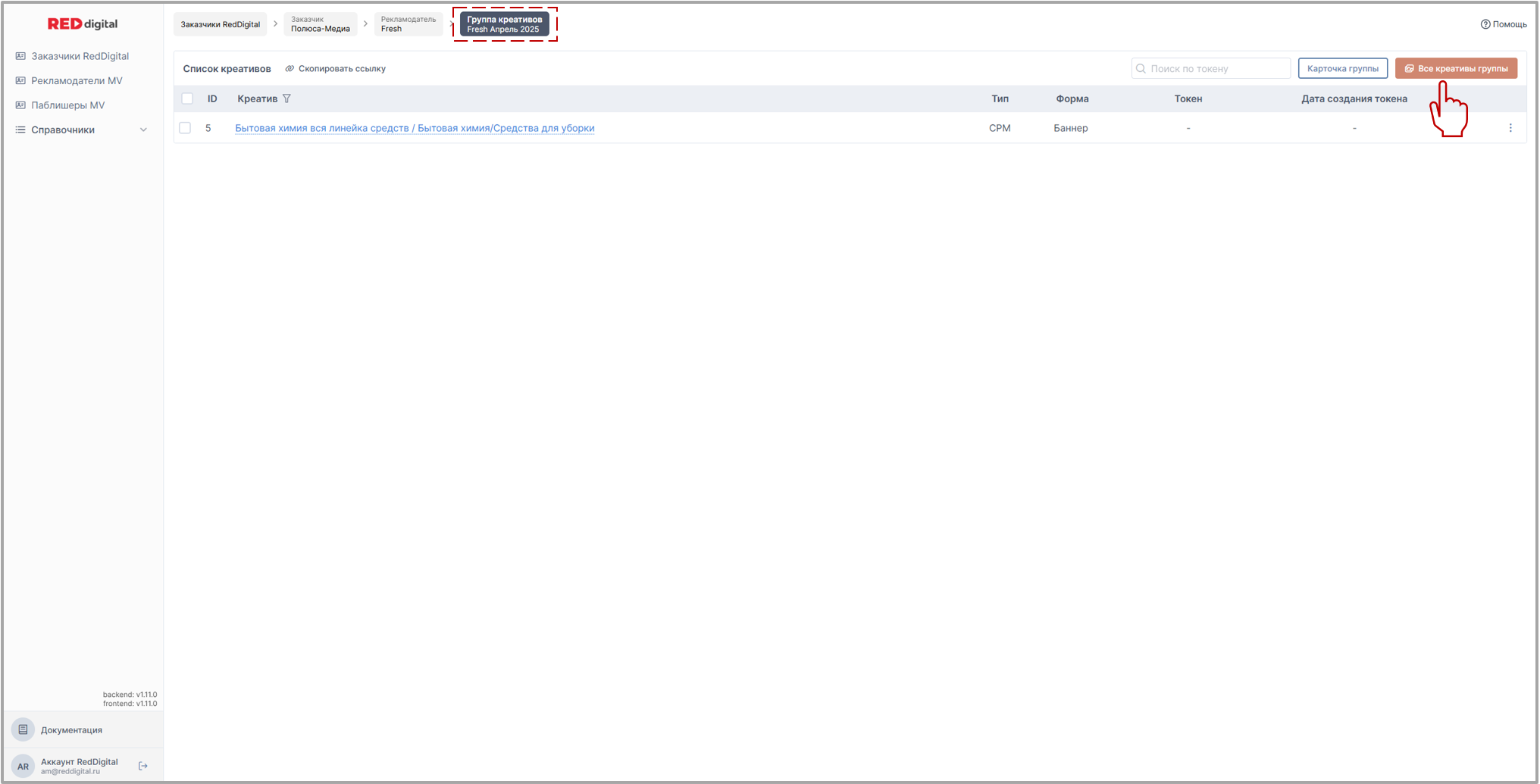
Task: Open Заказчики RedDigital in the sidebar
Action: pos(80,56)
